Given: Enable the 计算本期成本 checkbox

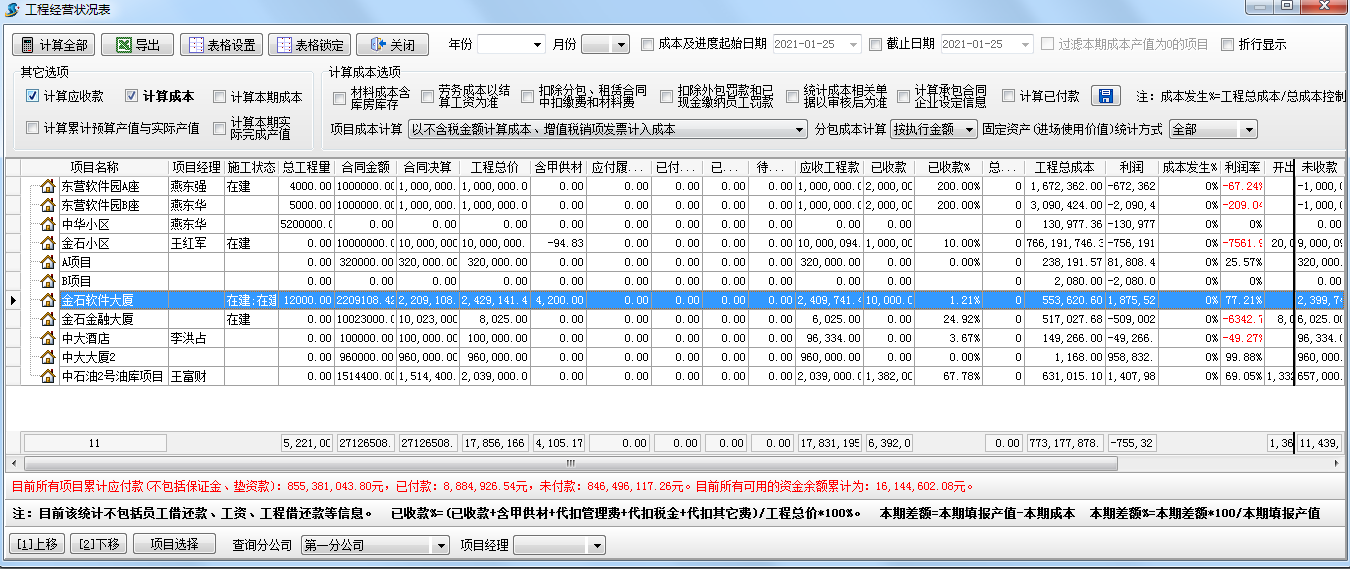Looking at the screenshot, I should pos(219,97).
